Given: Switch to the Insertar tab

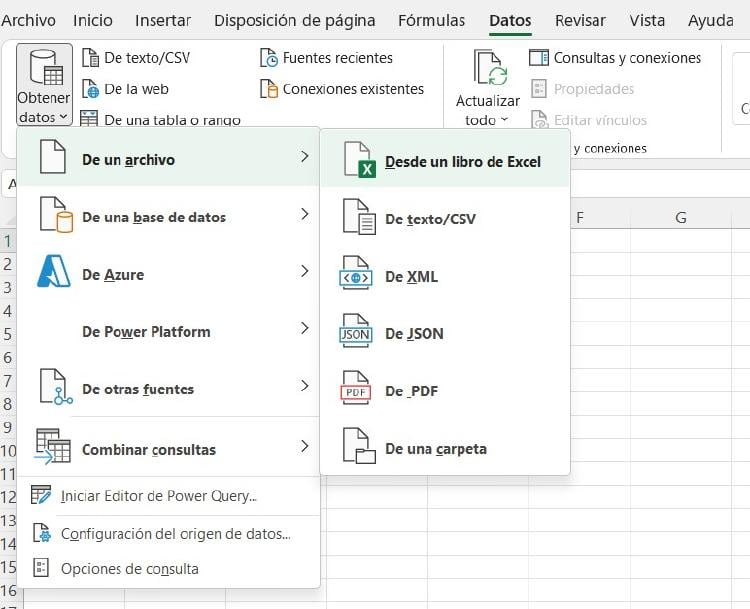Looking at the screenshot, I should [x=163, y=21].
